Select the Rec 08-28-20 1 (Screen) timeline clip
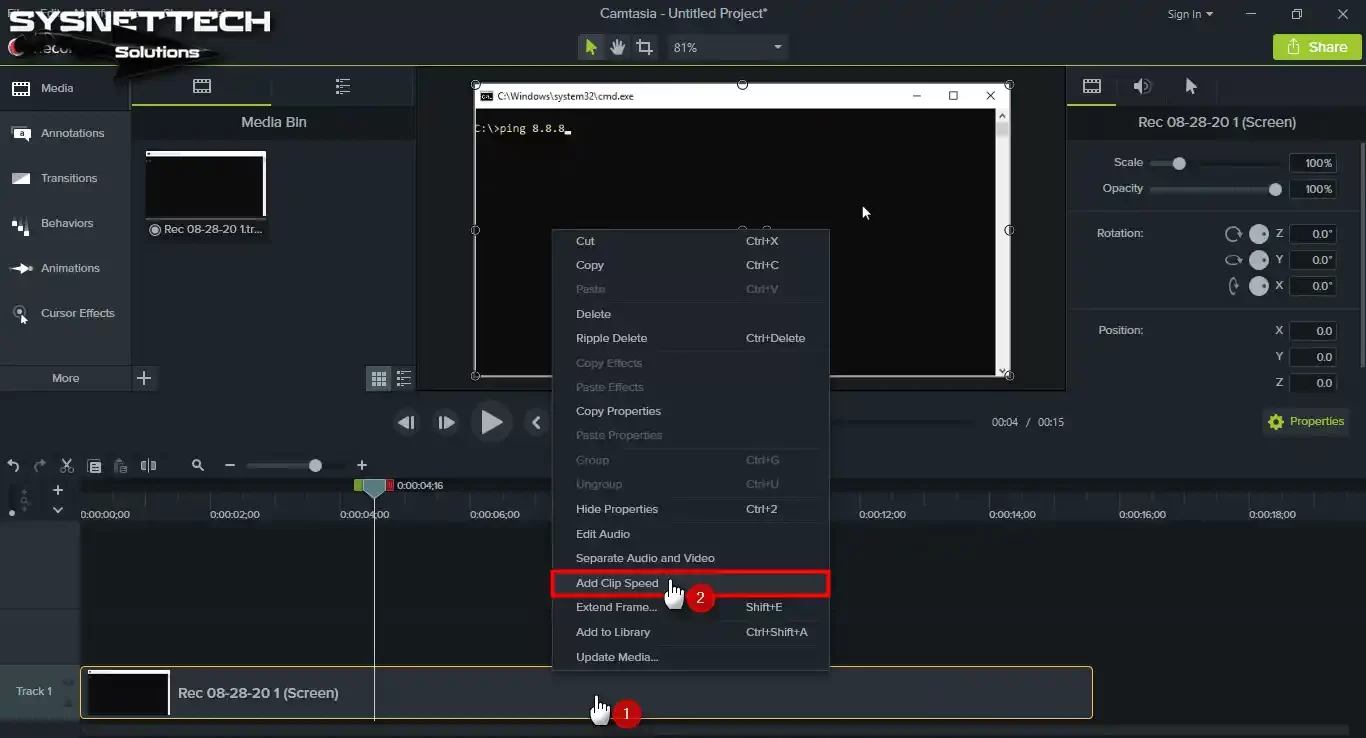 586,693
